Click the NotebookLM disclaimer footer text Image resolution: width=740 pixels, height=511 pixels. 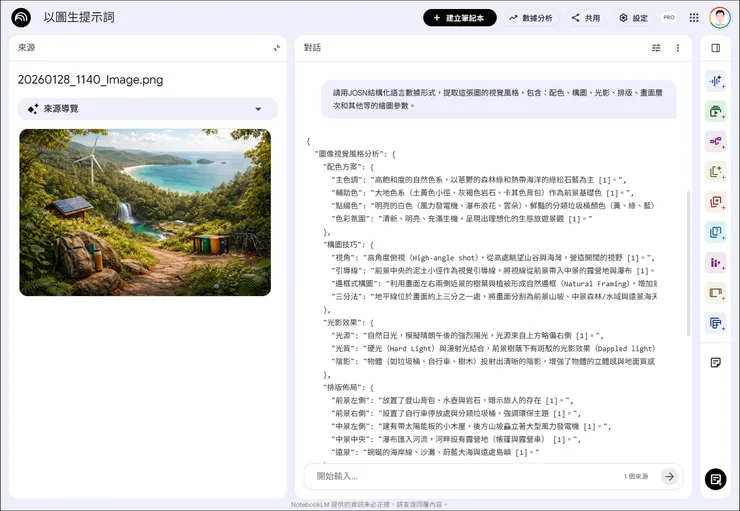[369, 504]
